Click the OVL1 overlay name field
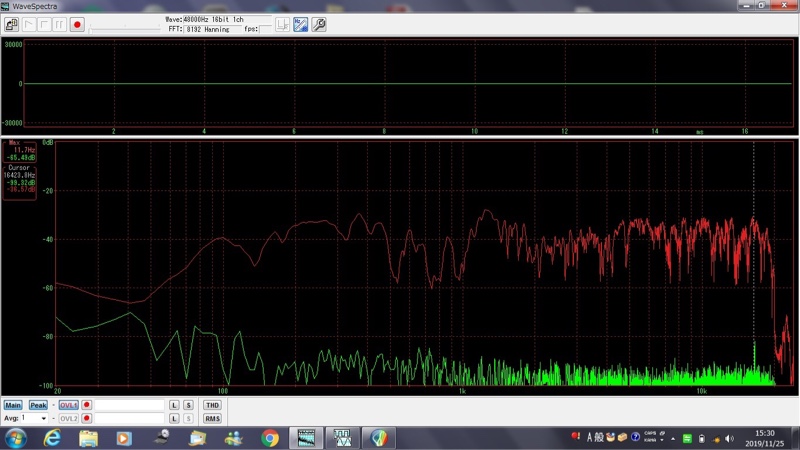The width and height of the screenshot is (800, 450). pos(130,405)
